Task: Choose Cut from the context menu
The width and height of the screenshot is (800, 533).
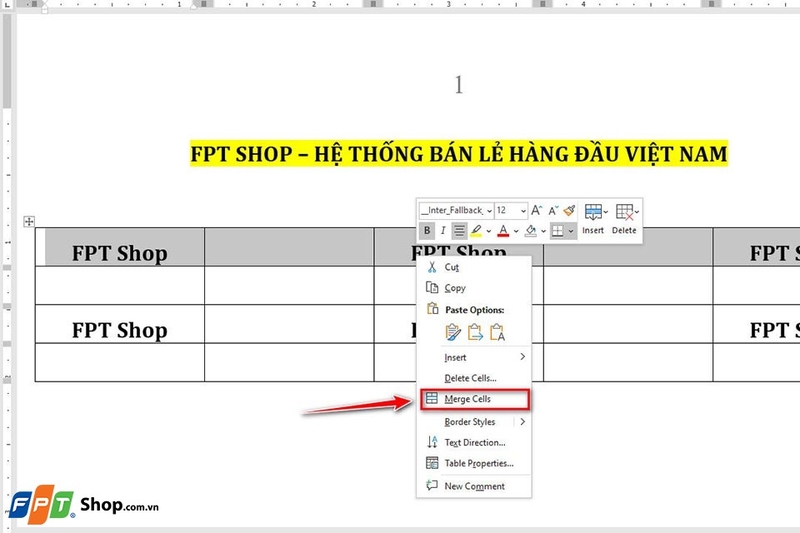Action: click(474, 267)
